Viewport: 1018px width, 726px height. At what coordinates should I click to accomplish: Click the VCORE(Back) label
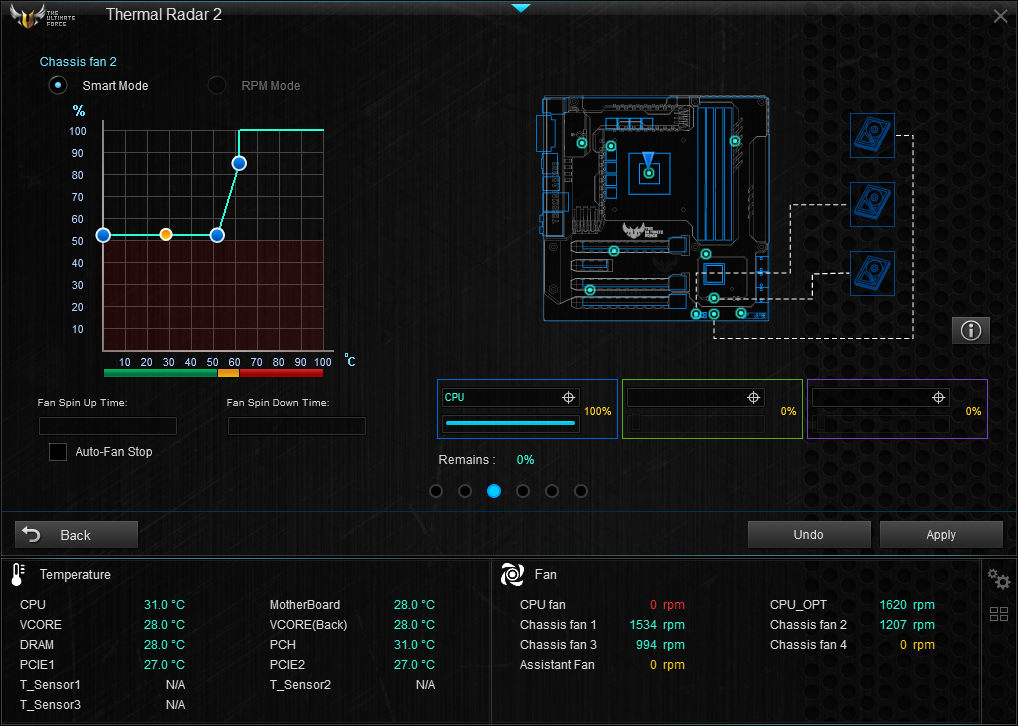click(x=308, y=625)
